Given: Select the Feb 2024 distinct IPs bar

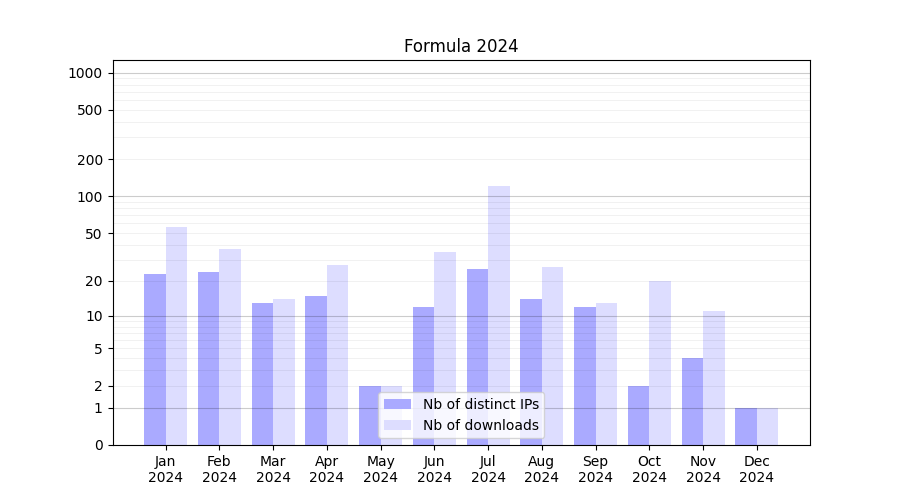Looking at the screenshot, I should [x=208, y=358].
